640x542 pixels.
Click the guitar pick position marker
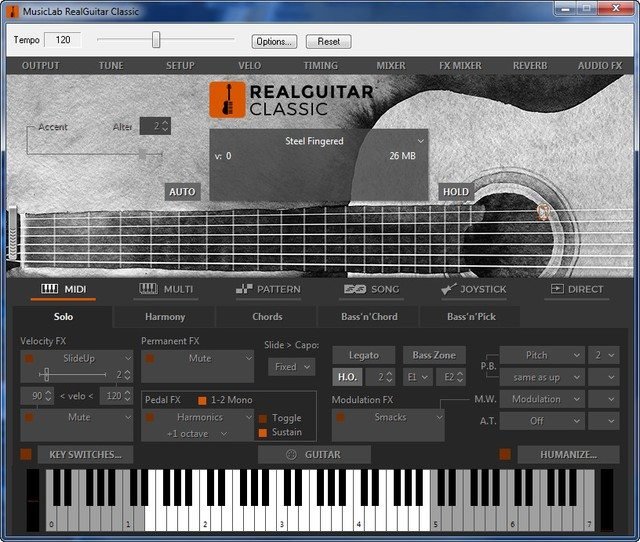542,212
